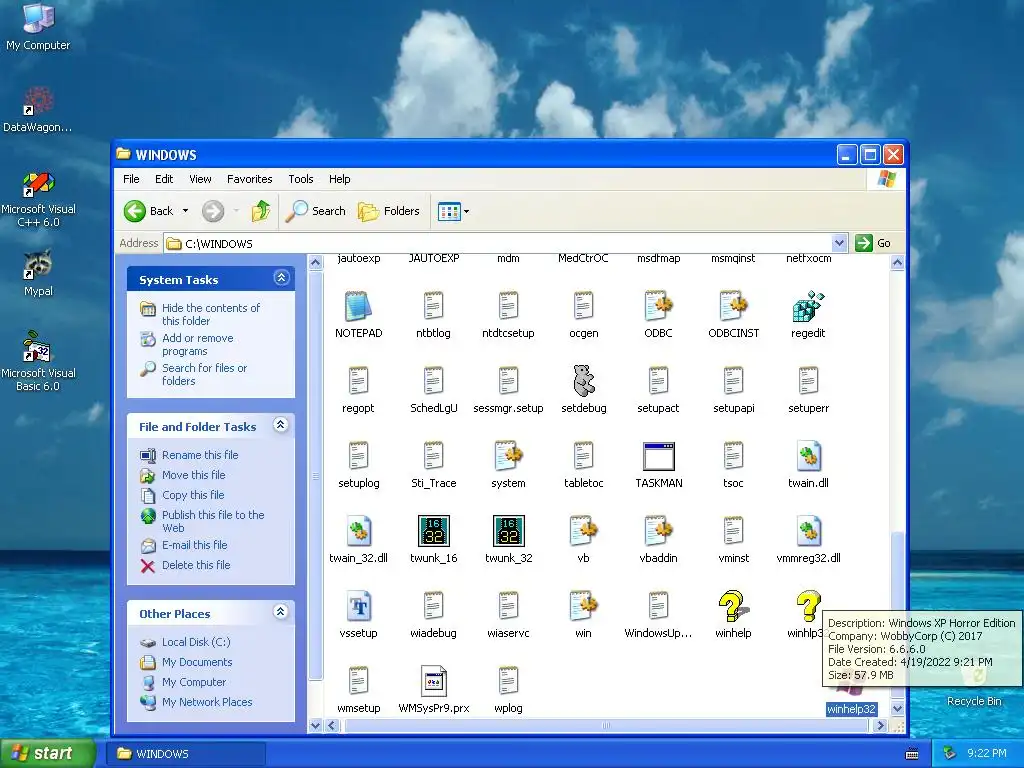Open the View menu
The image size is (1024, 768).
[200, 179]
